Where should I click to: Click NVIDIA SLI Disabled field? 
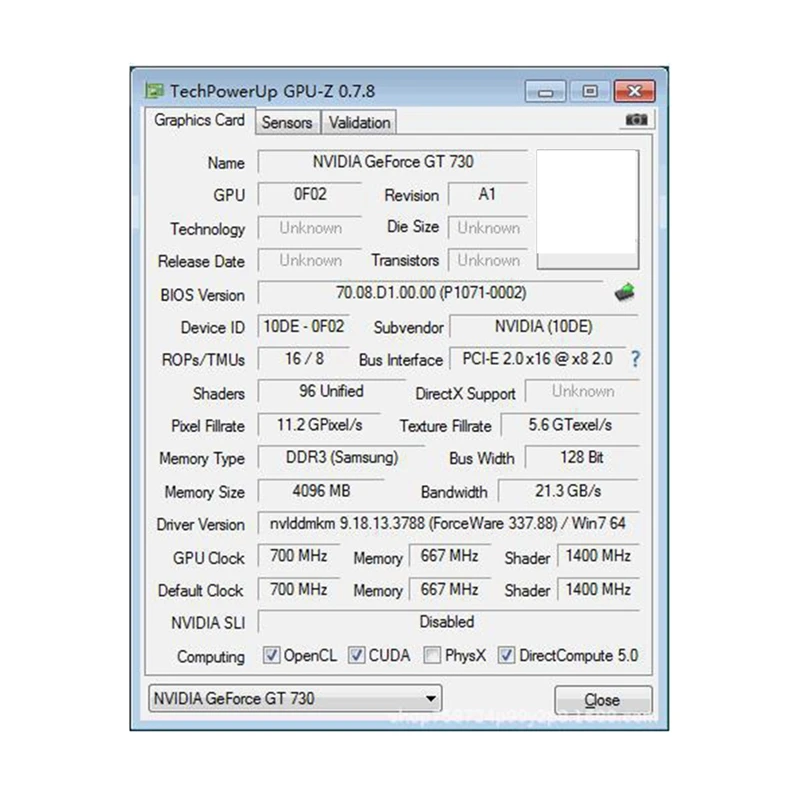(448, 622)
